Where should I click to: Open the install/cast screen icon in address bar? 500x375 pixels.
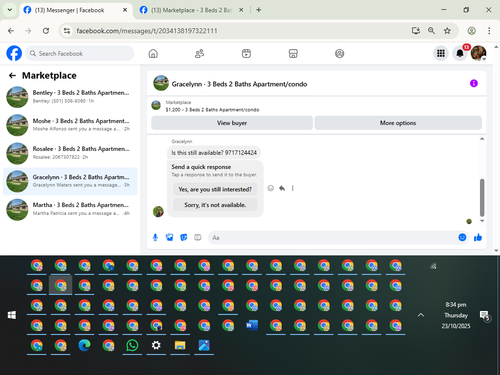coord(415,31)
